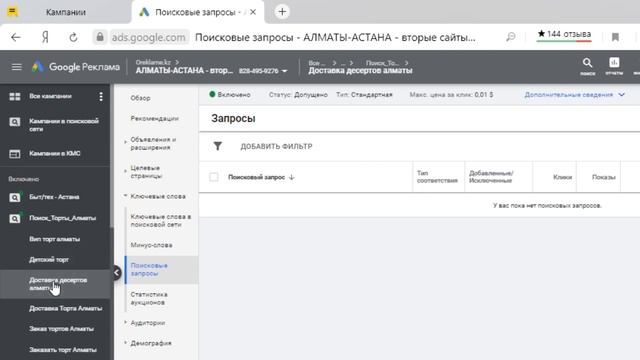Bookmark the page with bookmark icon
The width and height of the screenshot is (640, 360).
[x=615, y=37]
